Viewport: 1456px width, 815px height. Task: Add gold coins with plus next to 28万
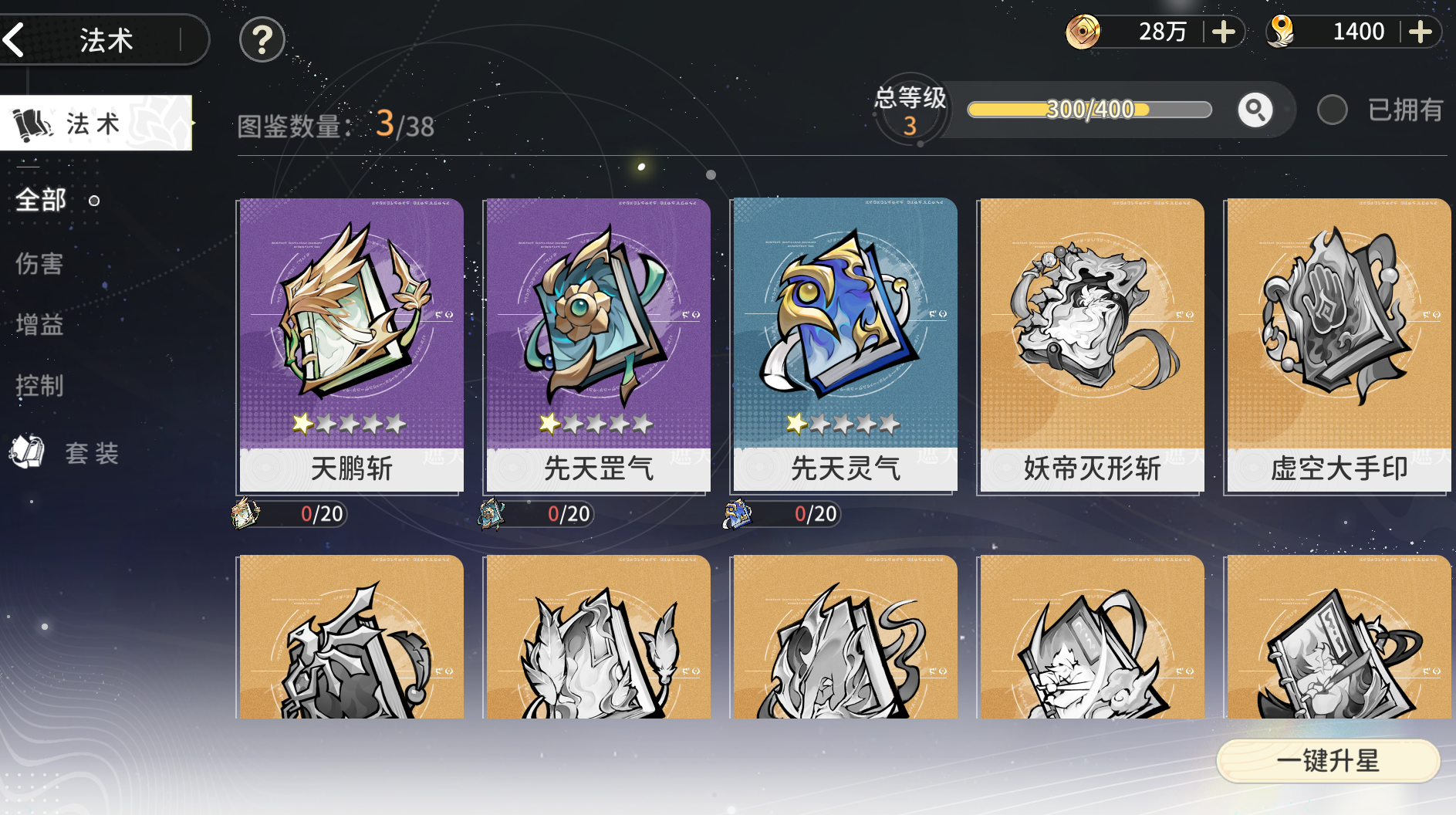point(1223,32)
